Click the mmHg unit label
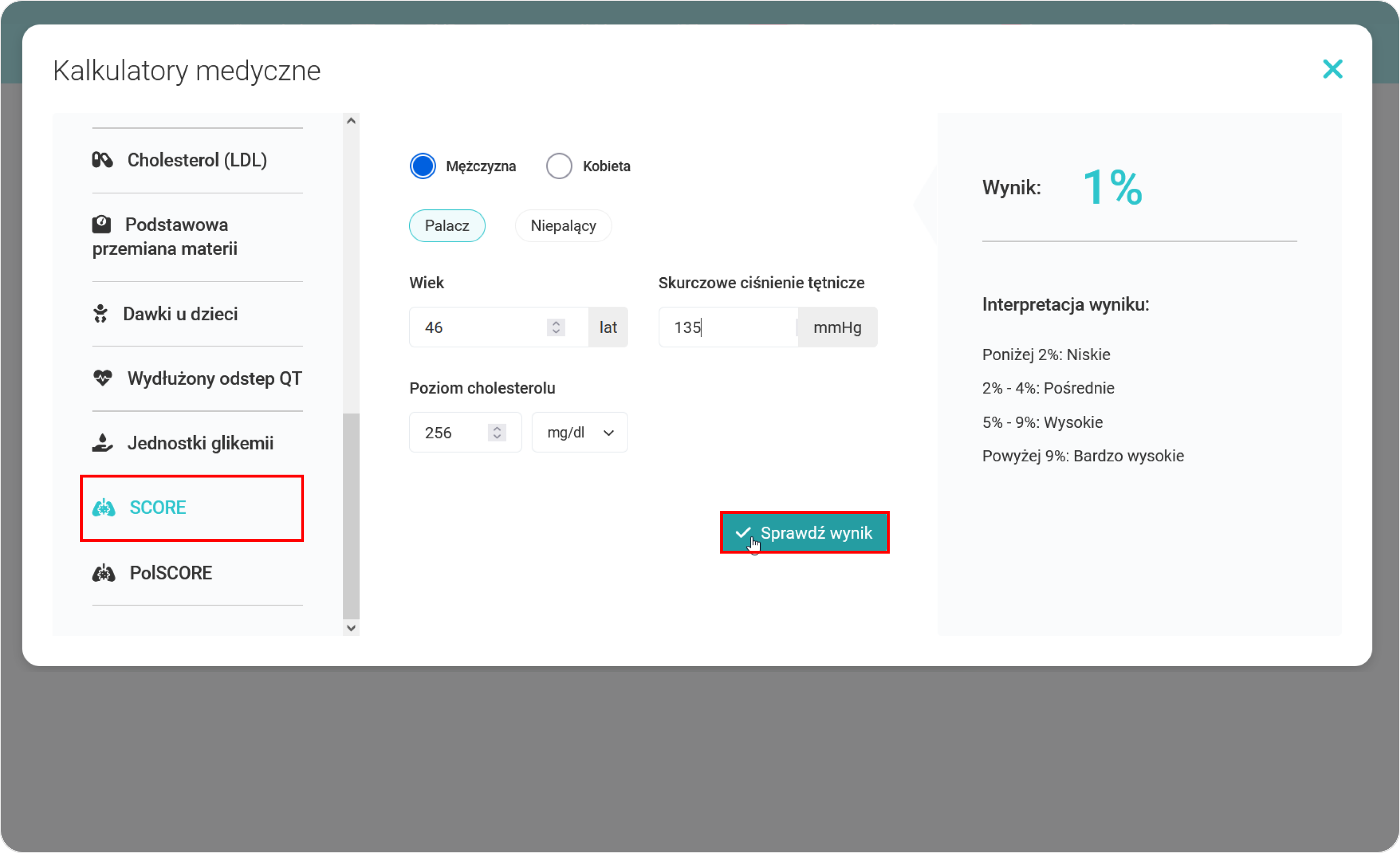This screenshot has width=1400, height=853. pyautogui.click(x=838, y=327)
